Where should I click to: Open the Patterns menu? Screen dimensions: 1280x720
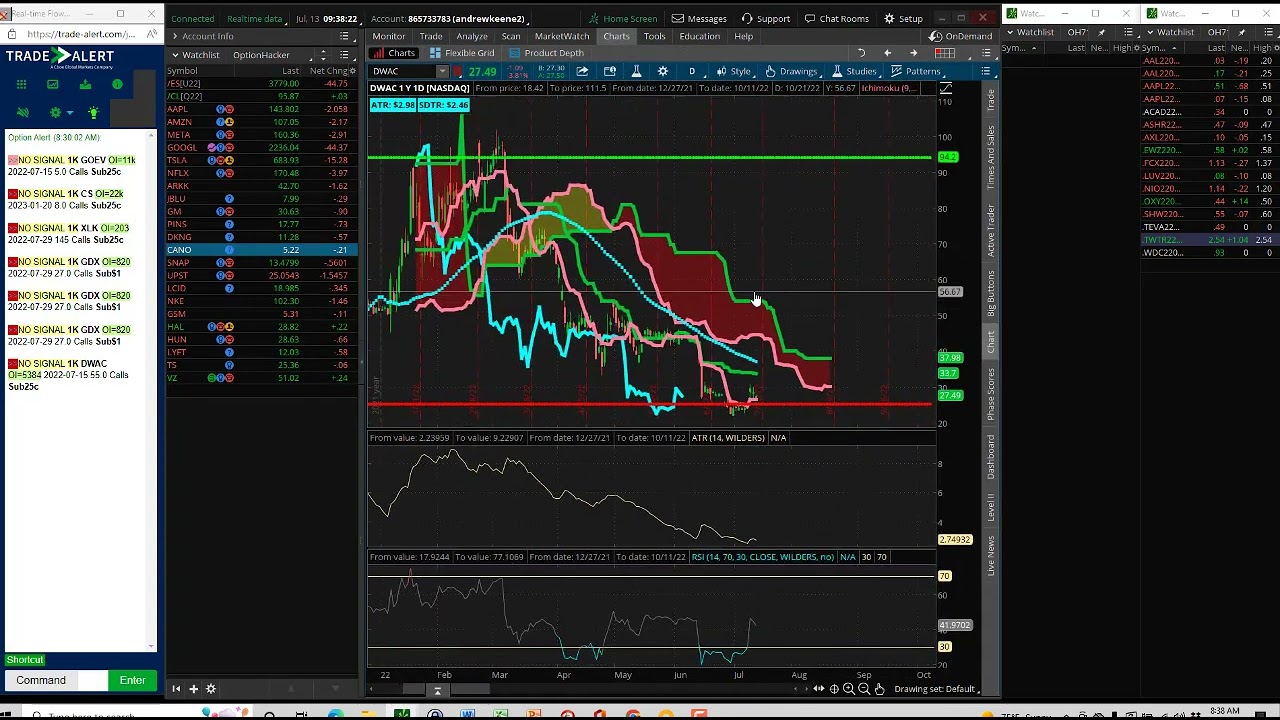pyautogui.click(x=916, y=71)
